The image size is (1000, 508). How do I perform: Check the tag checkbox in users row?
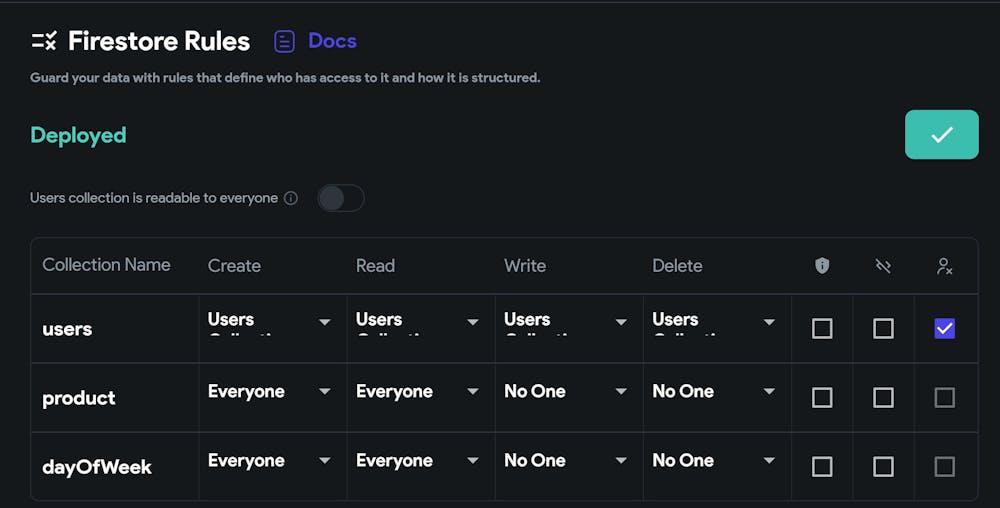883,329
